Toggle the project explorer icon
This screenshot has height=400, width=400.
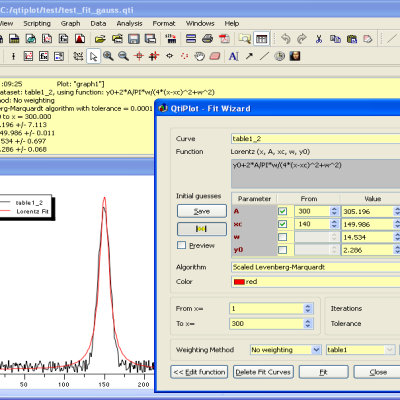tap(245, 39)
